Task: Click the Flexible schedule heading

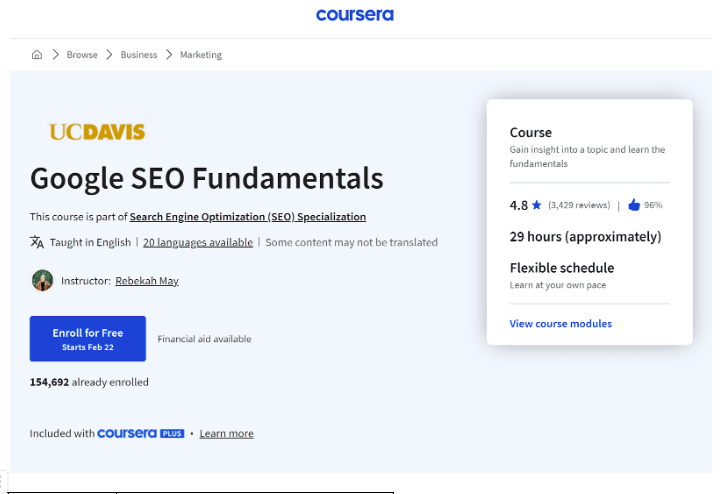Action: click(561, 268)
